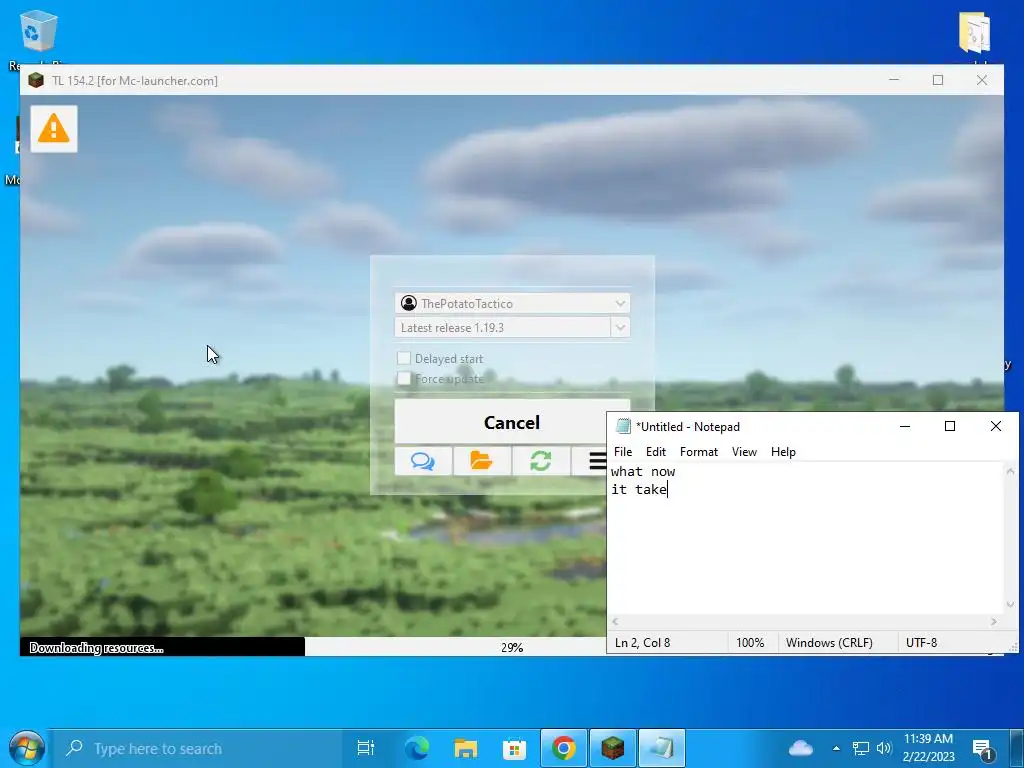Minimize the Notepad window
The height and width of the screenshot is (768, 1024).
pos(905,426)
